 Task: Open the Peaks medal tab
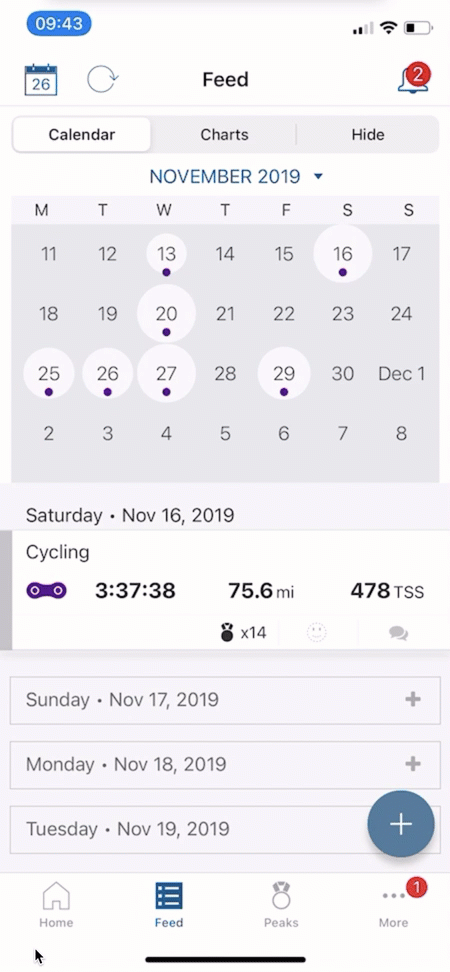[281, 904]
